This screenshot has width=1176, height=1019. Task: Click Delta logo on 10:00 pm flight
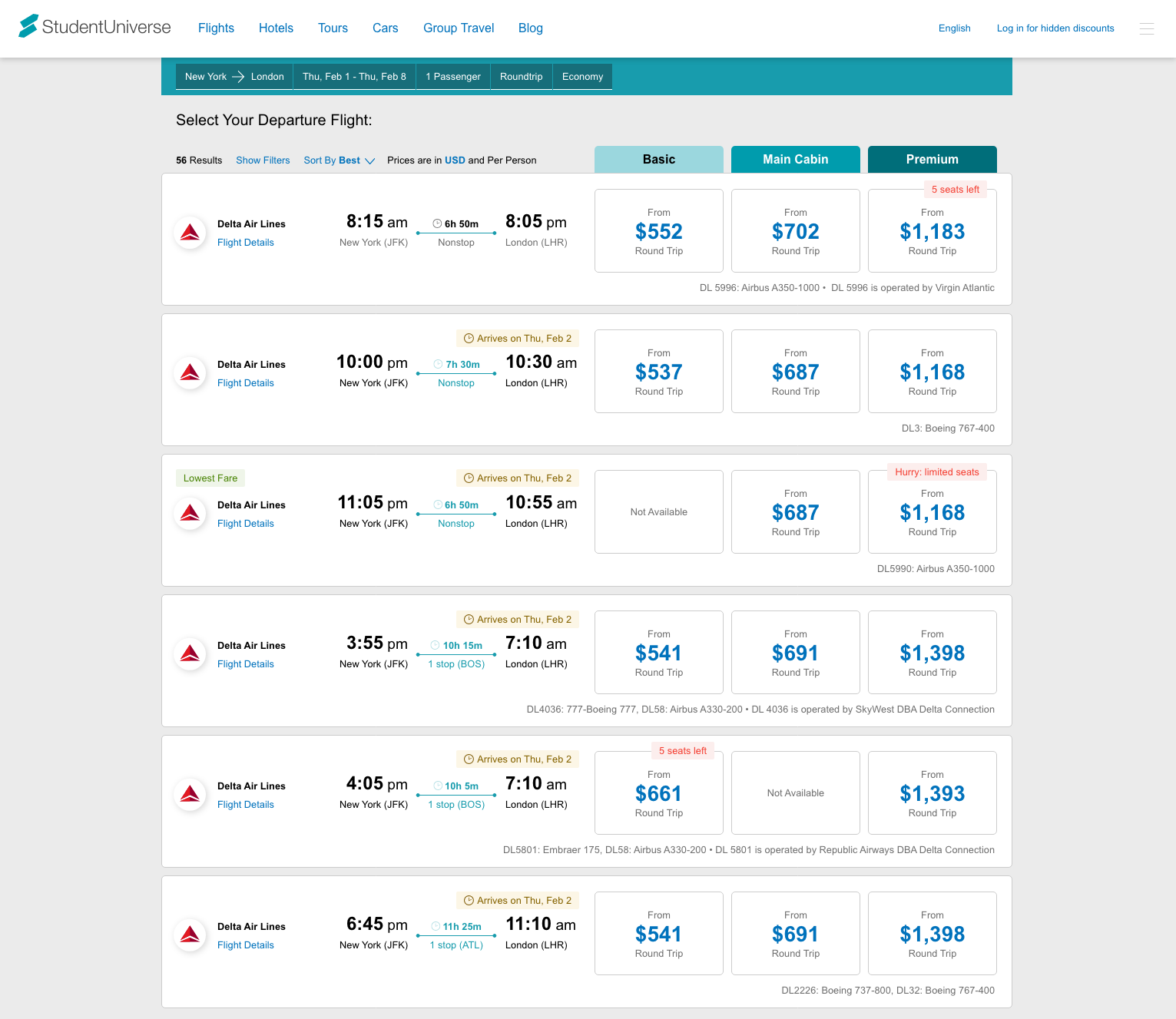click(x=190, y=373)
